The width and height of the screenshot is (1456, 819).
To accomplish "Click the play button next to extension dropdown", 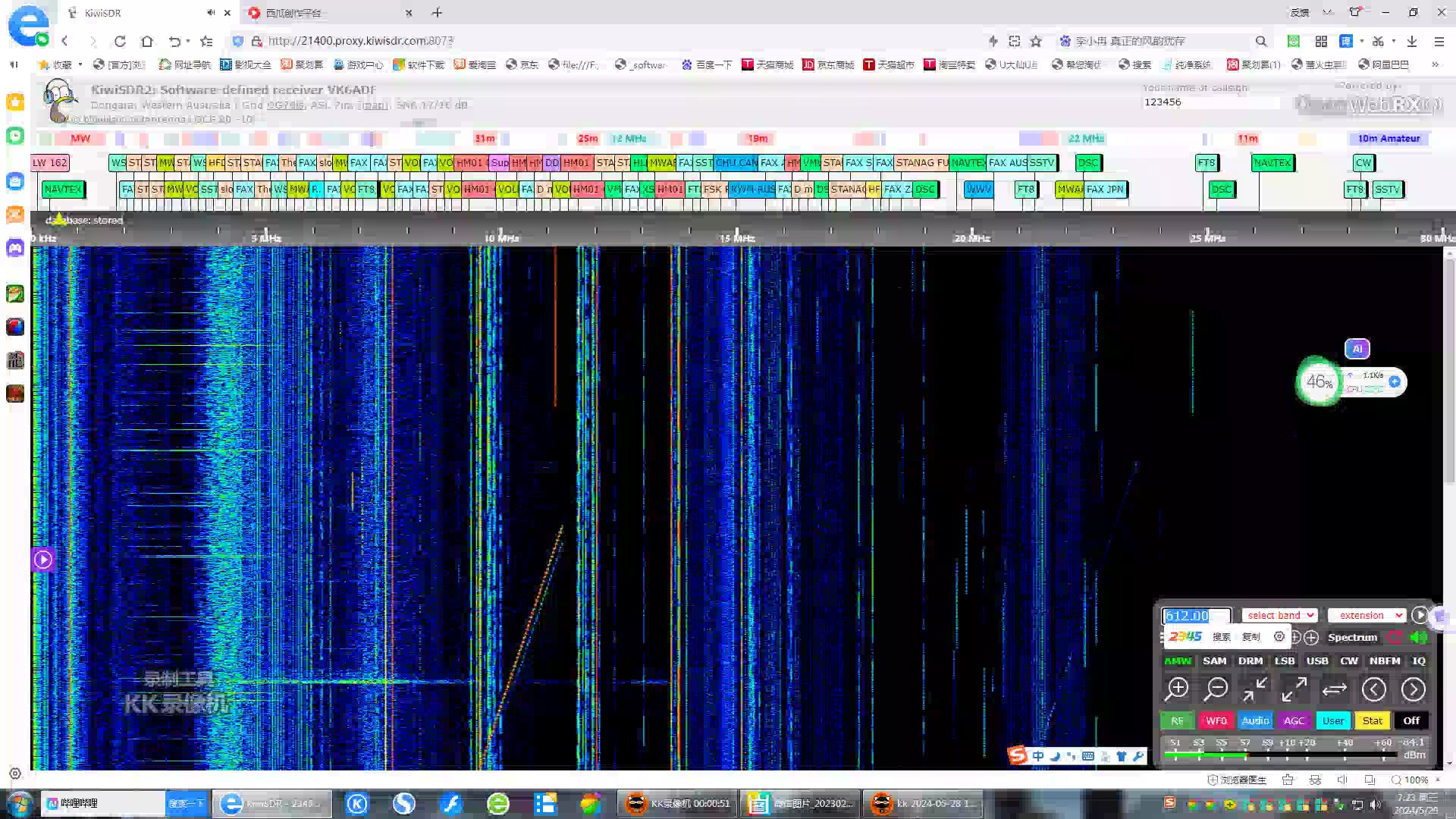I will pos(1420,615).
